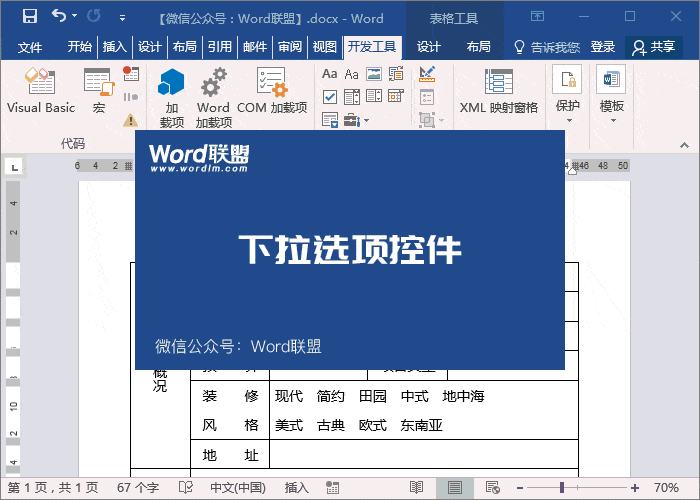Save the document
Image resolution: width=700 pixels, height=500 pixels.
point(30,17)
